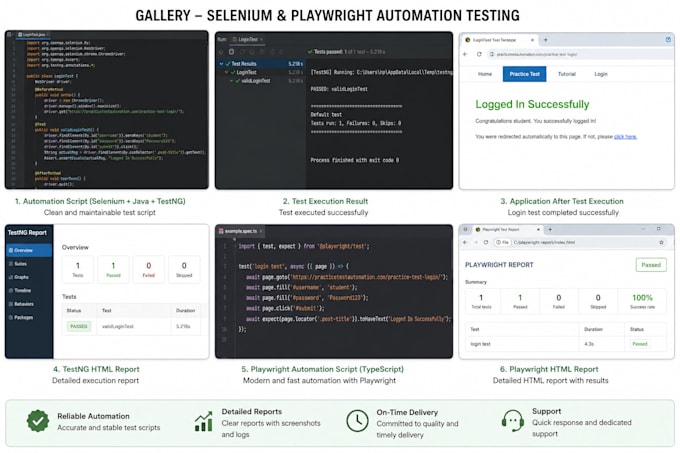This screenshot has width=680, height=453.
Task: Click the Graphs chart icon in sidebar
Action: (x=11, y=277)
